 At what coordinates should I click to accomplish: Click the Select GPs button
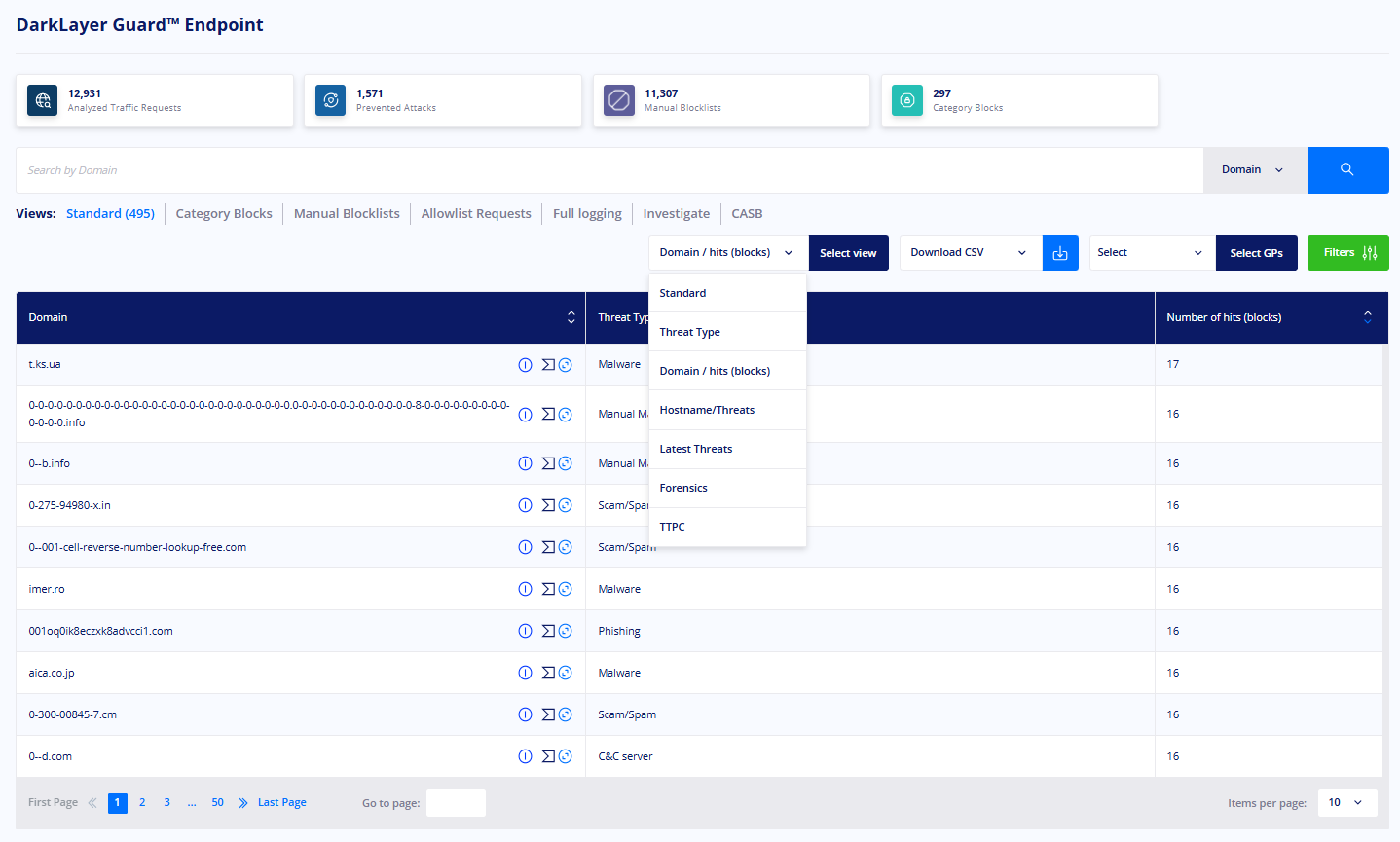pyautogui.click(x=1256, y=253)
